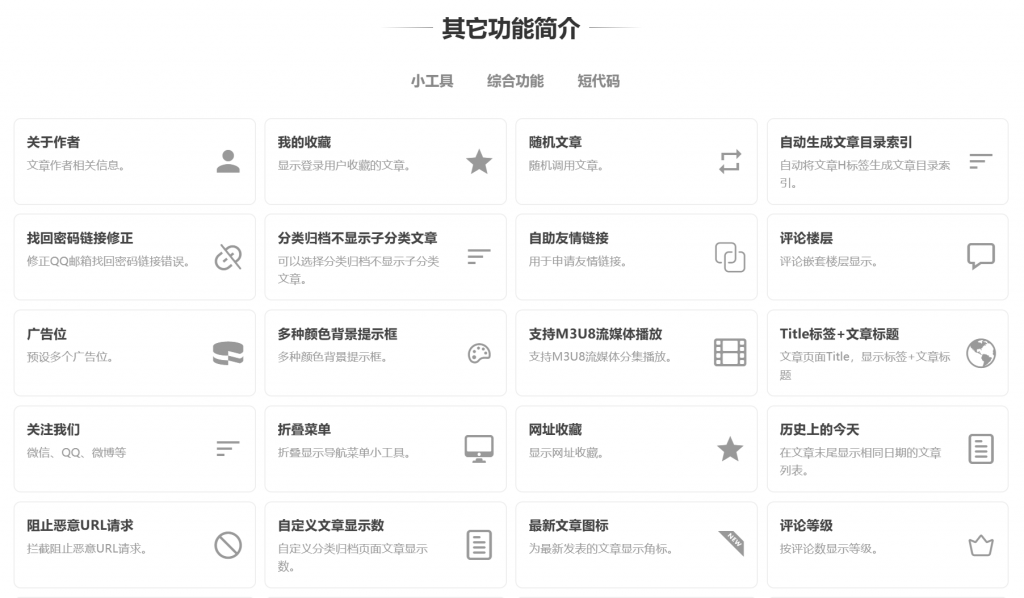Click the palette icon in 多种颜色背景提示框
This screenshot has width=1024, height=598.
click(479, 353)
